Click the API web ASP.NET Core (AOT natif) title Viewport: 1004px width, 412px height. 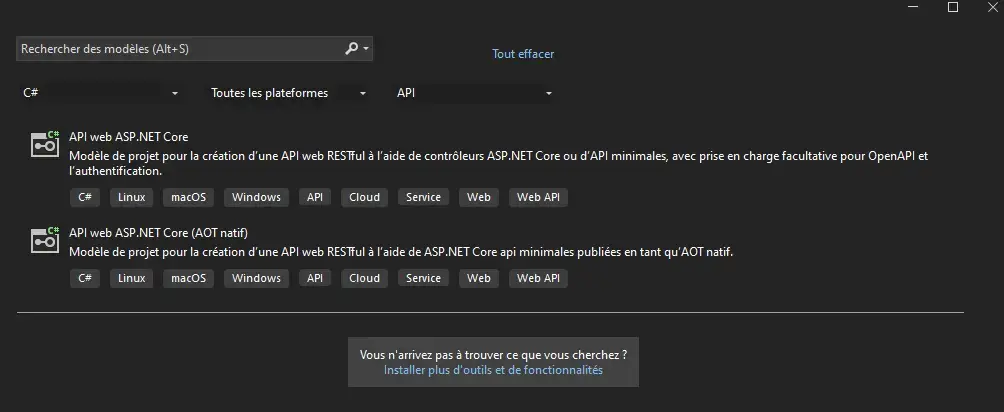[x=158, y=233]
